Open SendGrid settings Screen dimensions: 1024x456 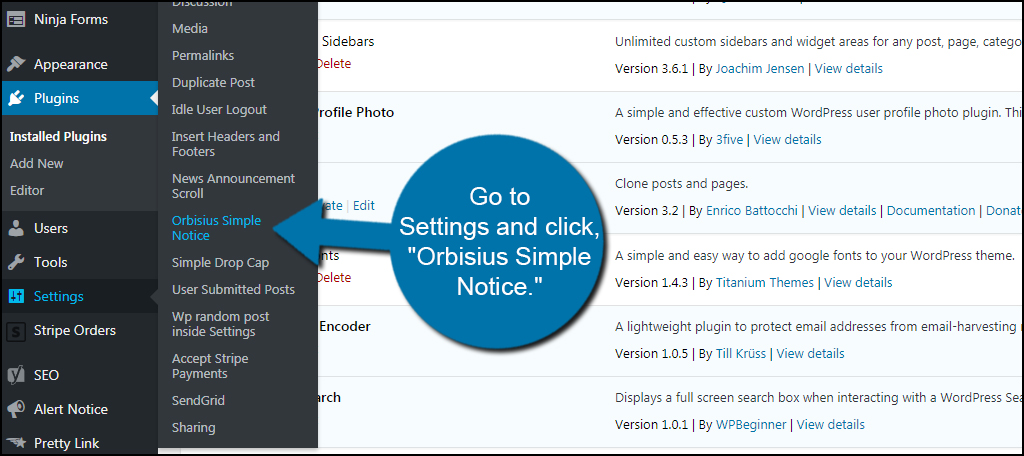[x=199, y=400]
